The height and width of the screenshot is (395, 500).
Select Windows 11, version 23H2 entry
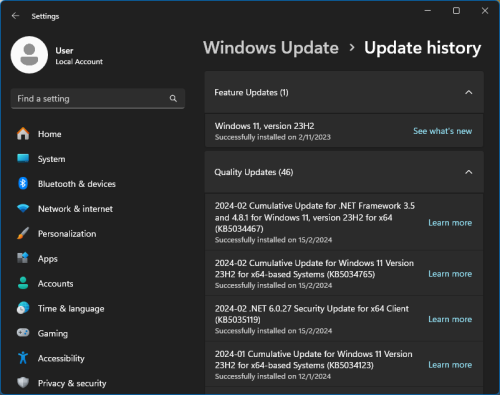(344, 131)
